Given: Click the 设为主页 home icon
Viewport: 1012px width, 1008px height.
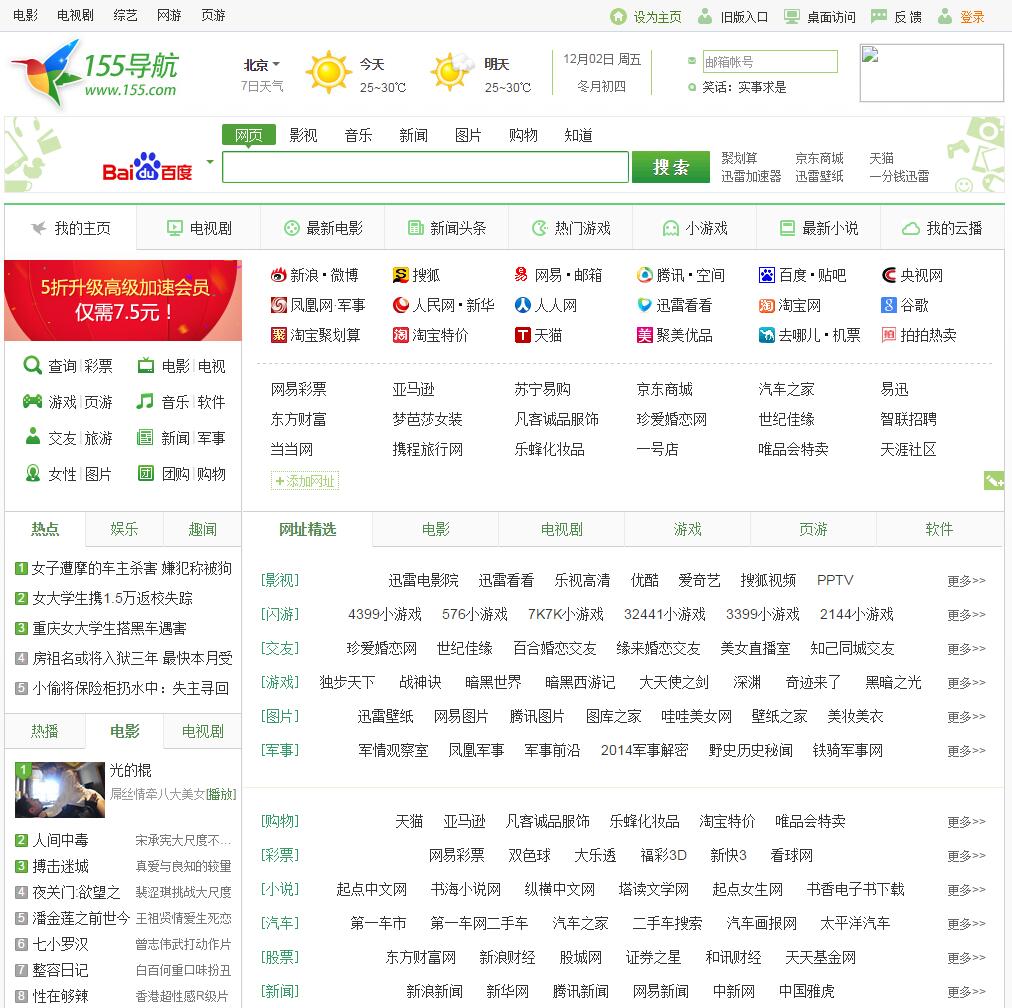Looking at the screenshot, I should [618, 17].
